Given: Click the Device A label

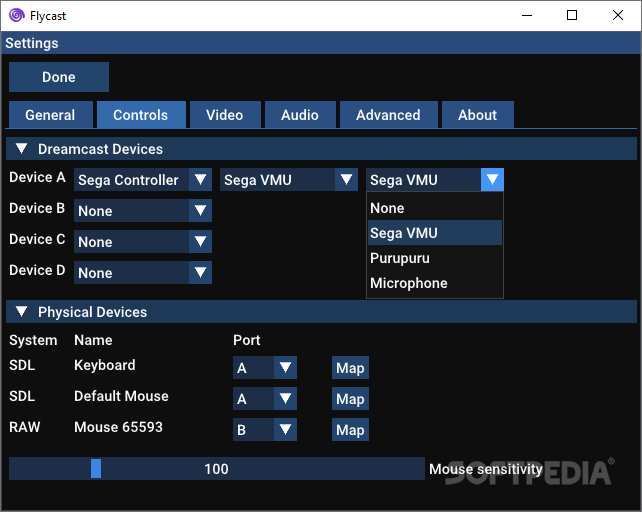Looking at the screenshot, I should [37, 177].
